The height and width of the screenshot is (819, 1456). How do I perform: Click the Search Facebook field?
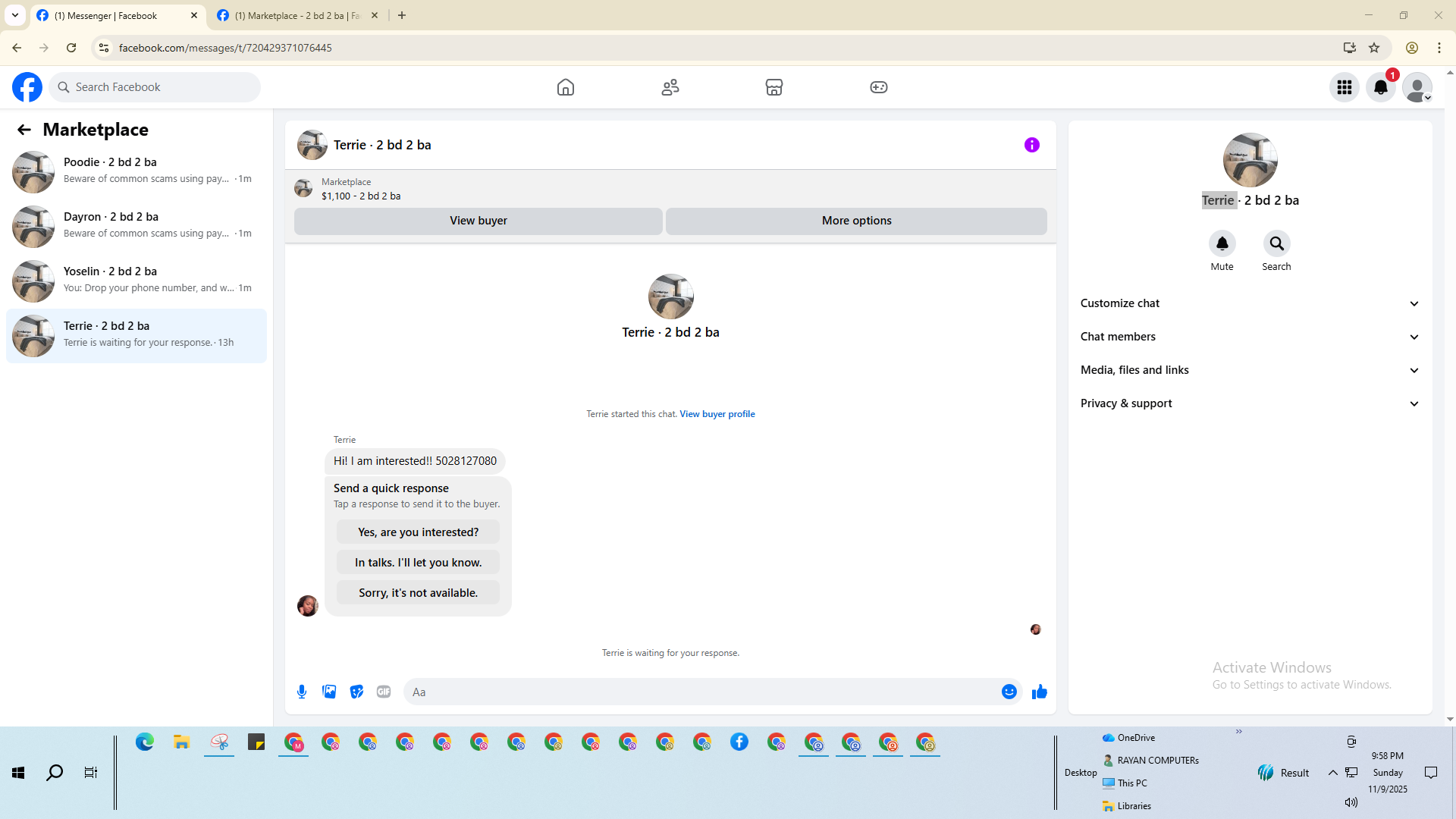155,87
